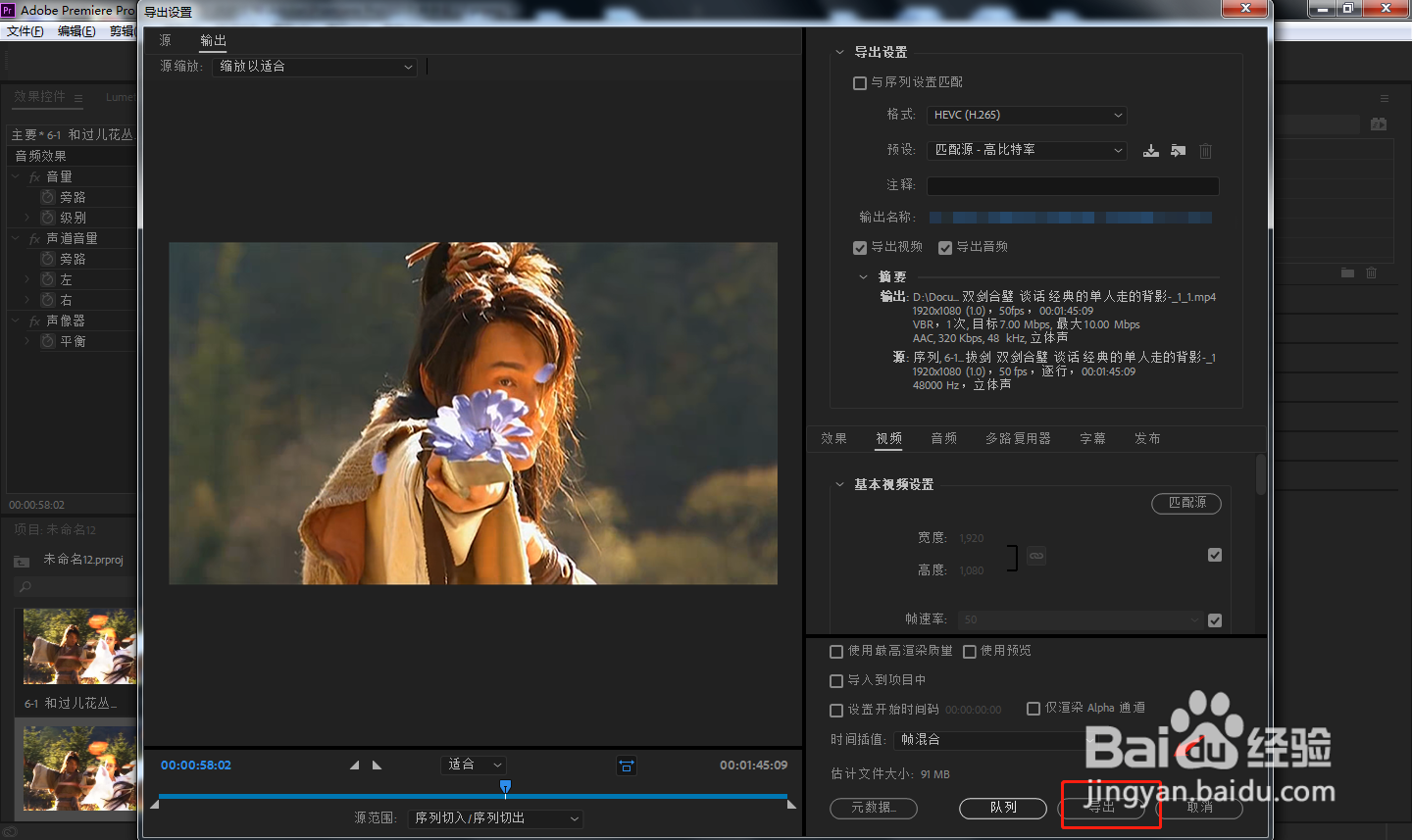Open the 多路复用器 tab

[x=1018, y=439]
